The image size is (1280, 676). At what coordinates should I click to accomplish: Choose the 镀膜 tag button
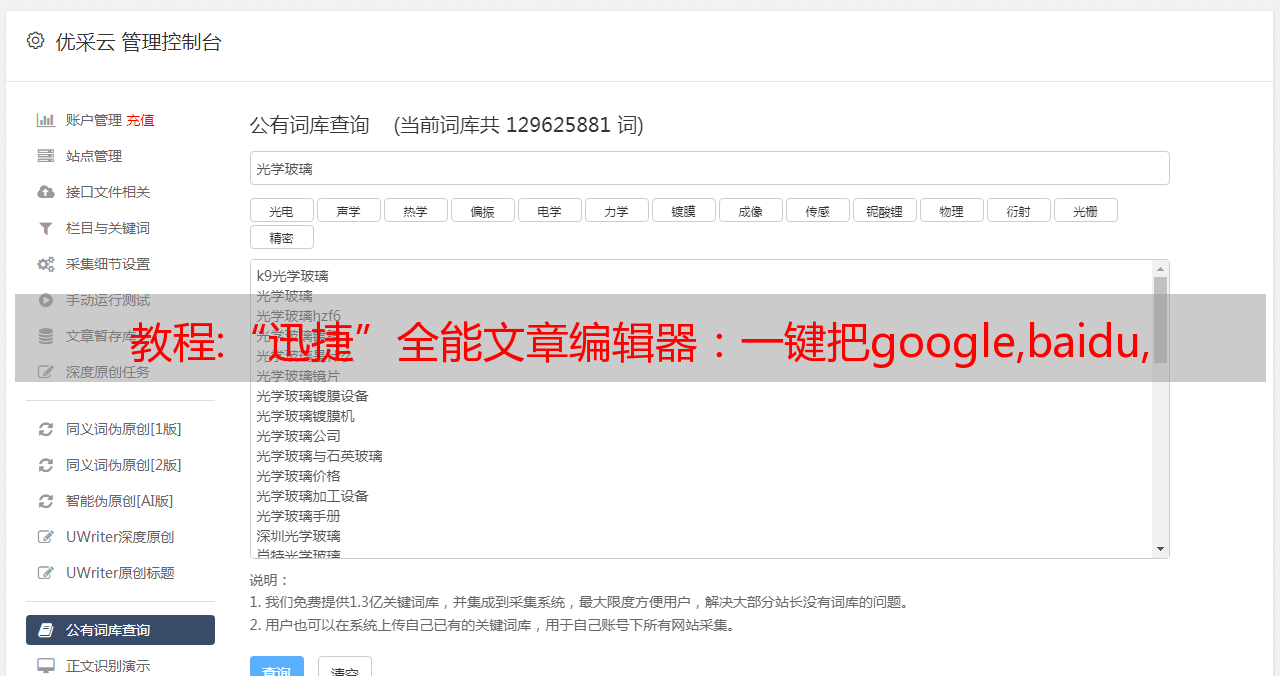683,210
